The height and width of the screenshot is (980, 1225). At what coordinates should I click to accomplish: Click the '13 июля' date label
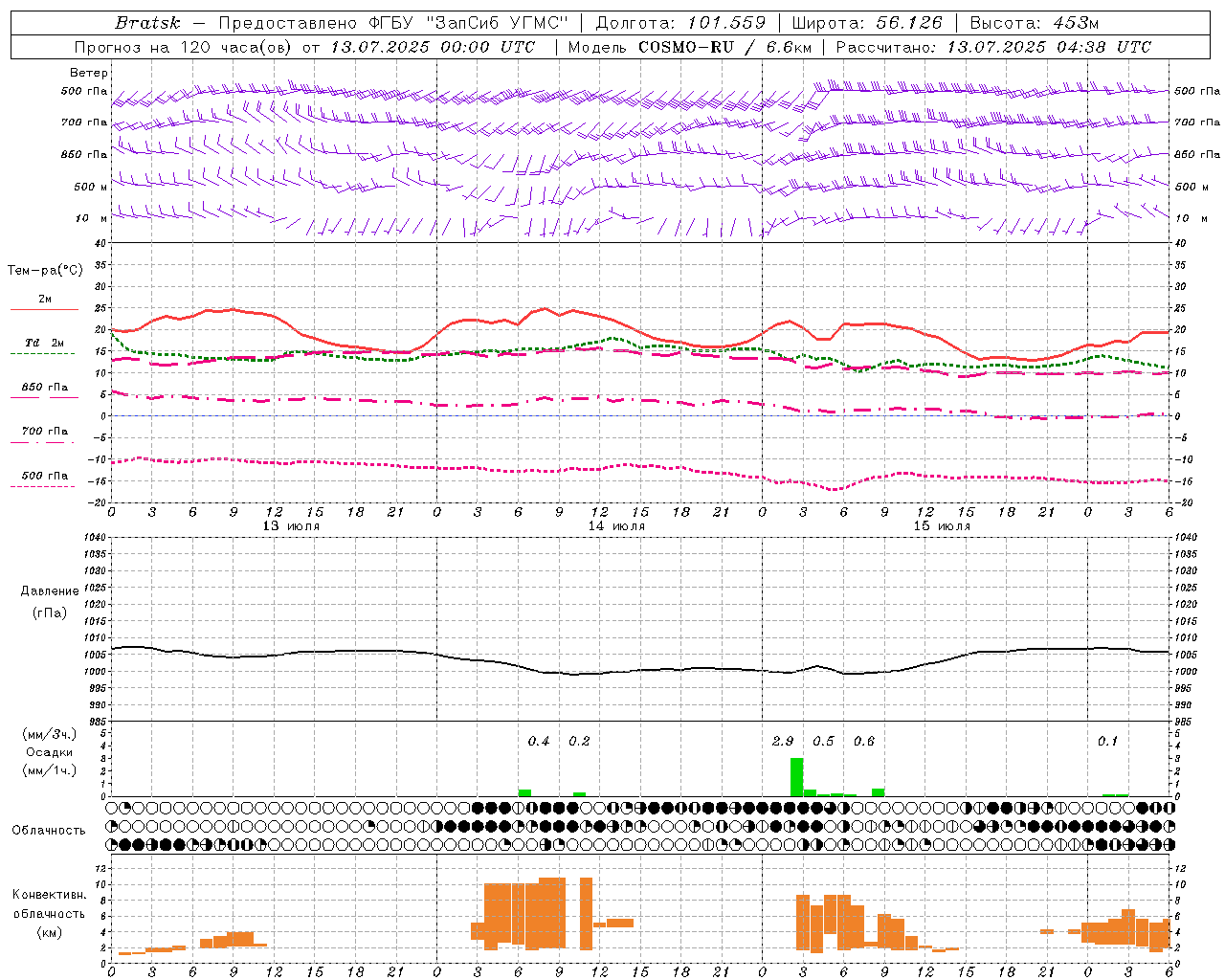(291, 526)
